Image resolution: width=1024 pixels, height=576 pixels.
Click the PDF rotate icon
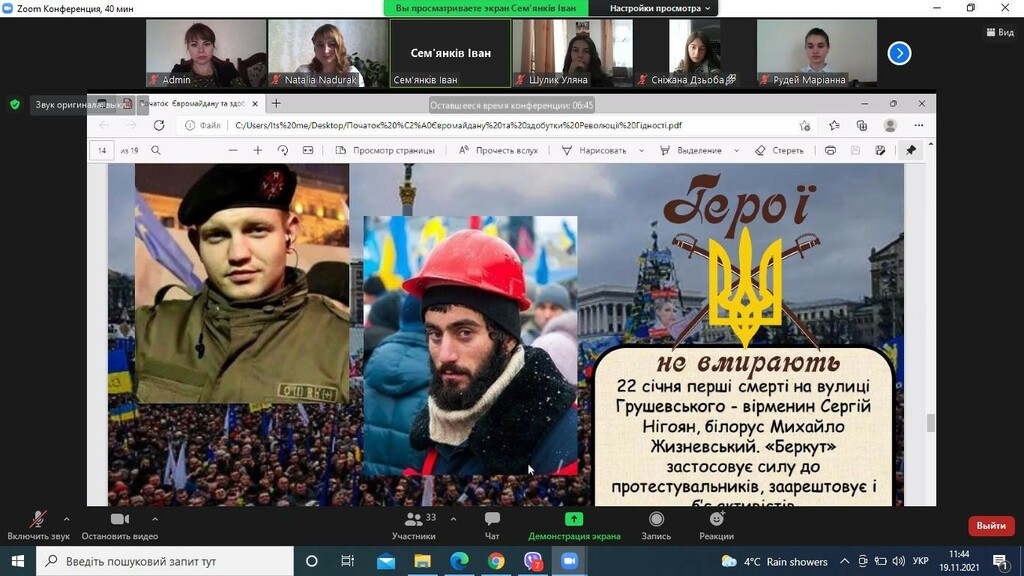283,150
